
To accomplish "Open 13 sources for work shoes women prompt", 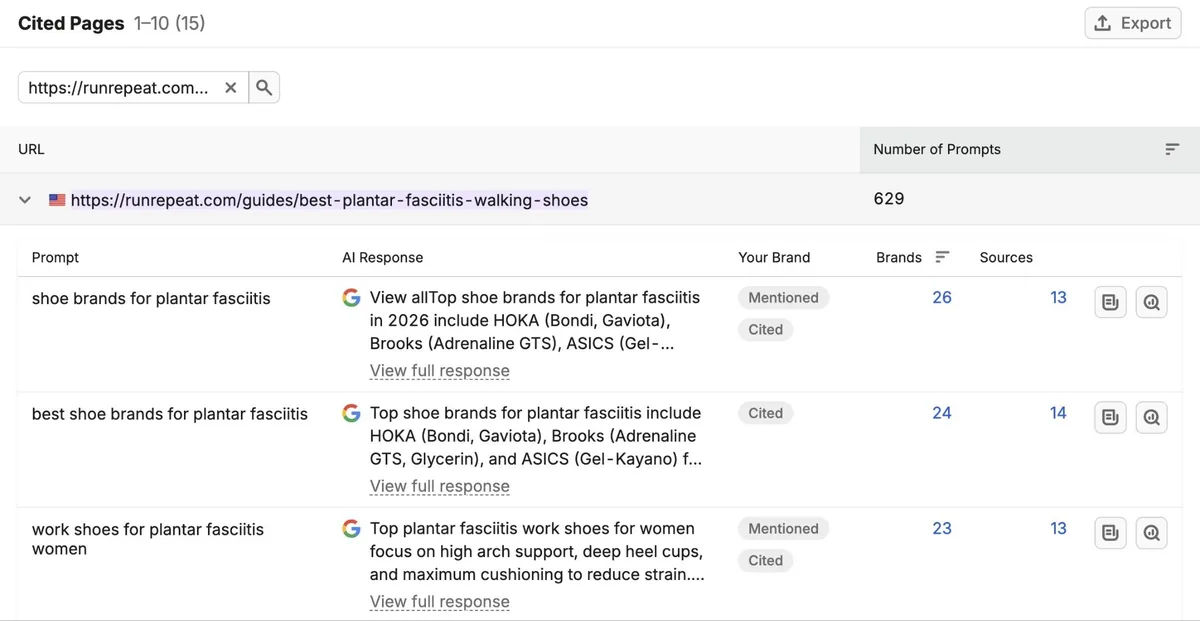I will point(1058,528).
